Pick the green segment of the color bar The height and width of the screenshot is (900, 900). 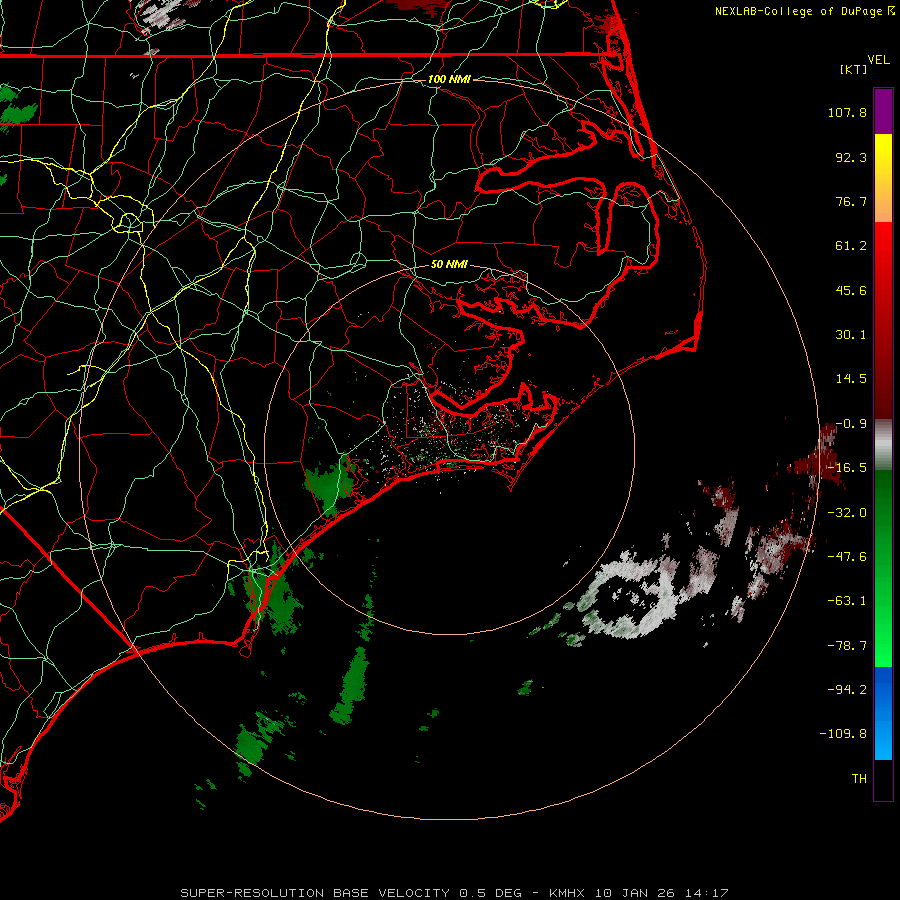pos(883,568)
